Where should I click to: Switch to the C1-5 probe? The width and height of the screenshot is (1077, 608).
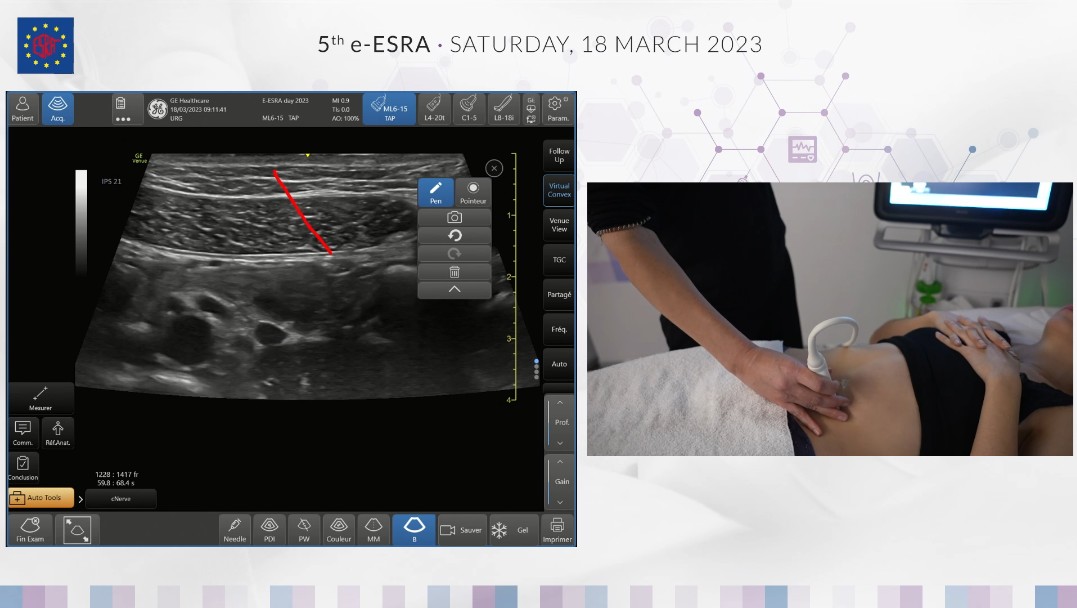click(469, 109)
